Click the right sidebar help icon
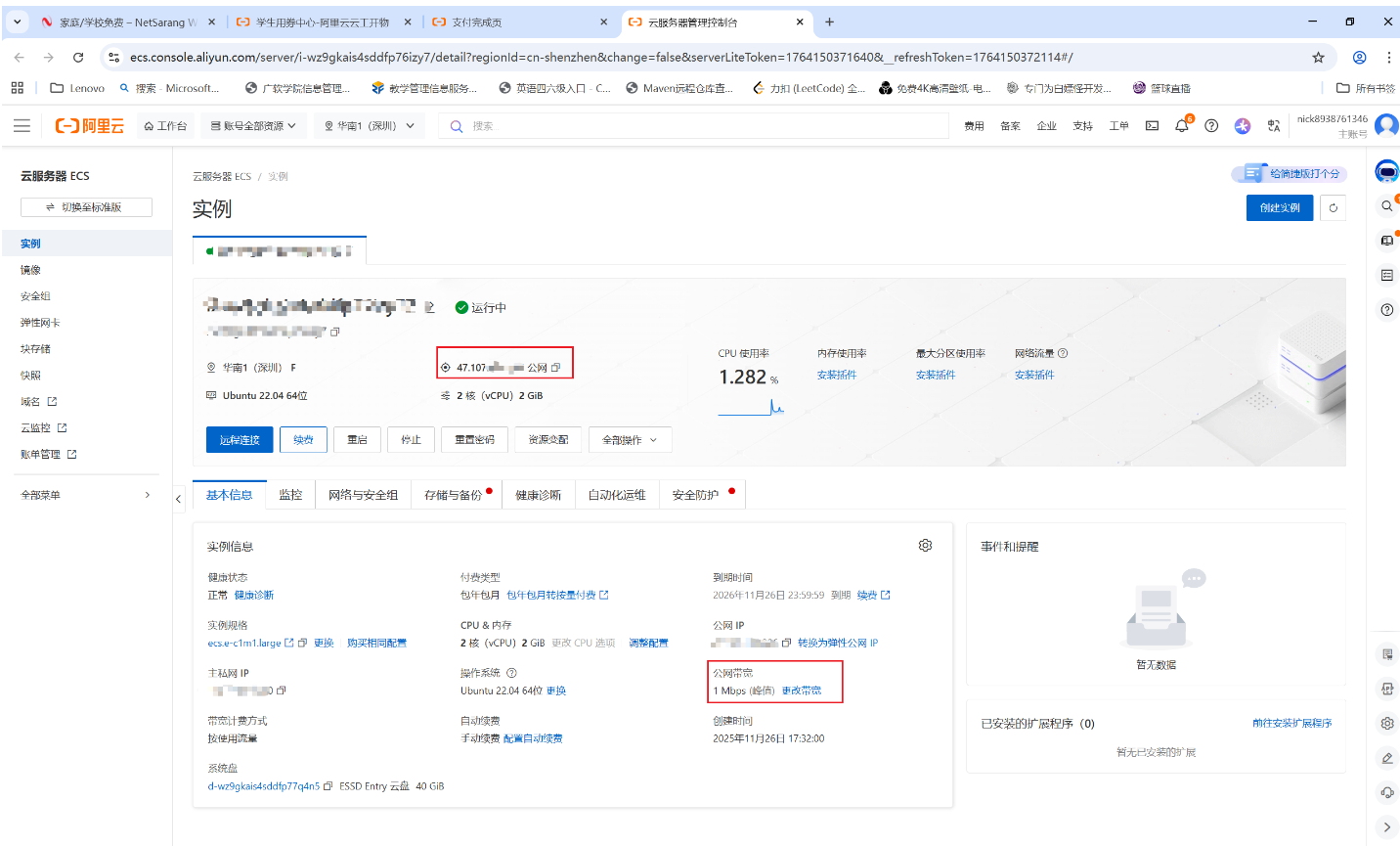The image size is (1400, 846). [x=1386, y=310]
